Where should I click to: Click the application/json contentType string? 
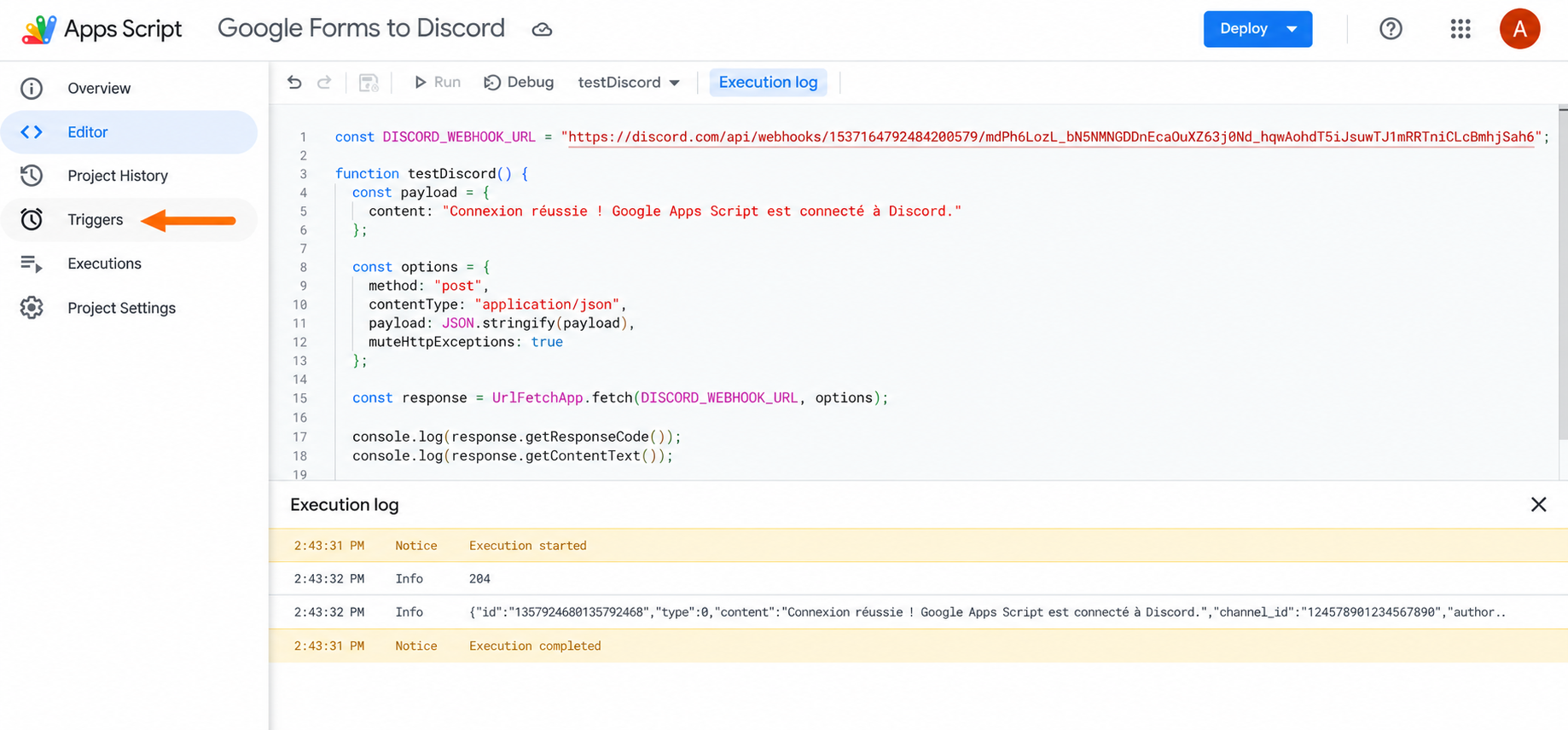click(548, 304)
